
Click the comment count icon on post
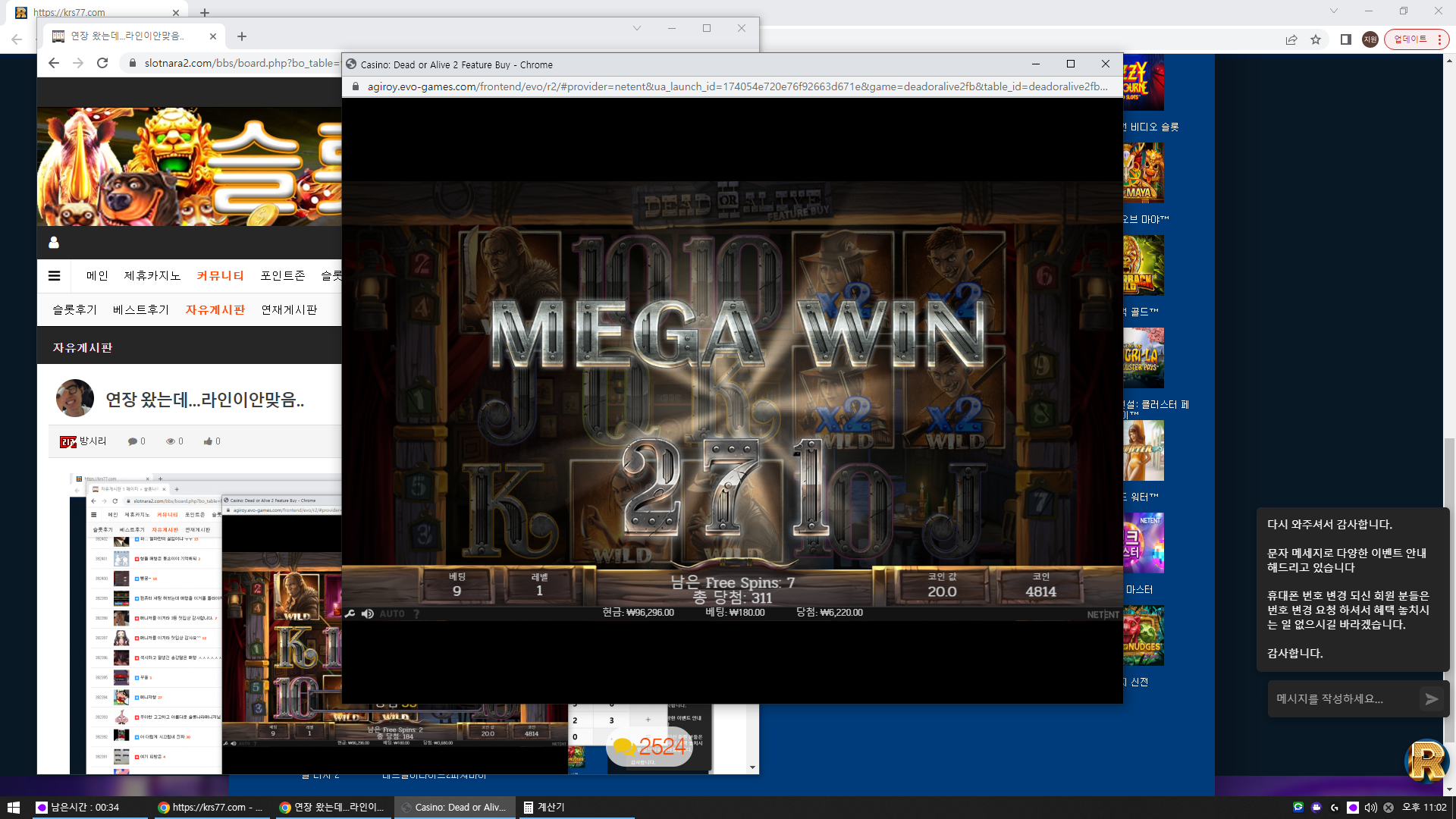tap(132, 441)
